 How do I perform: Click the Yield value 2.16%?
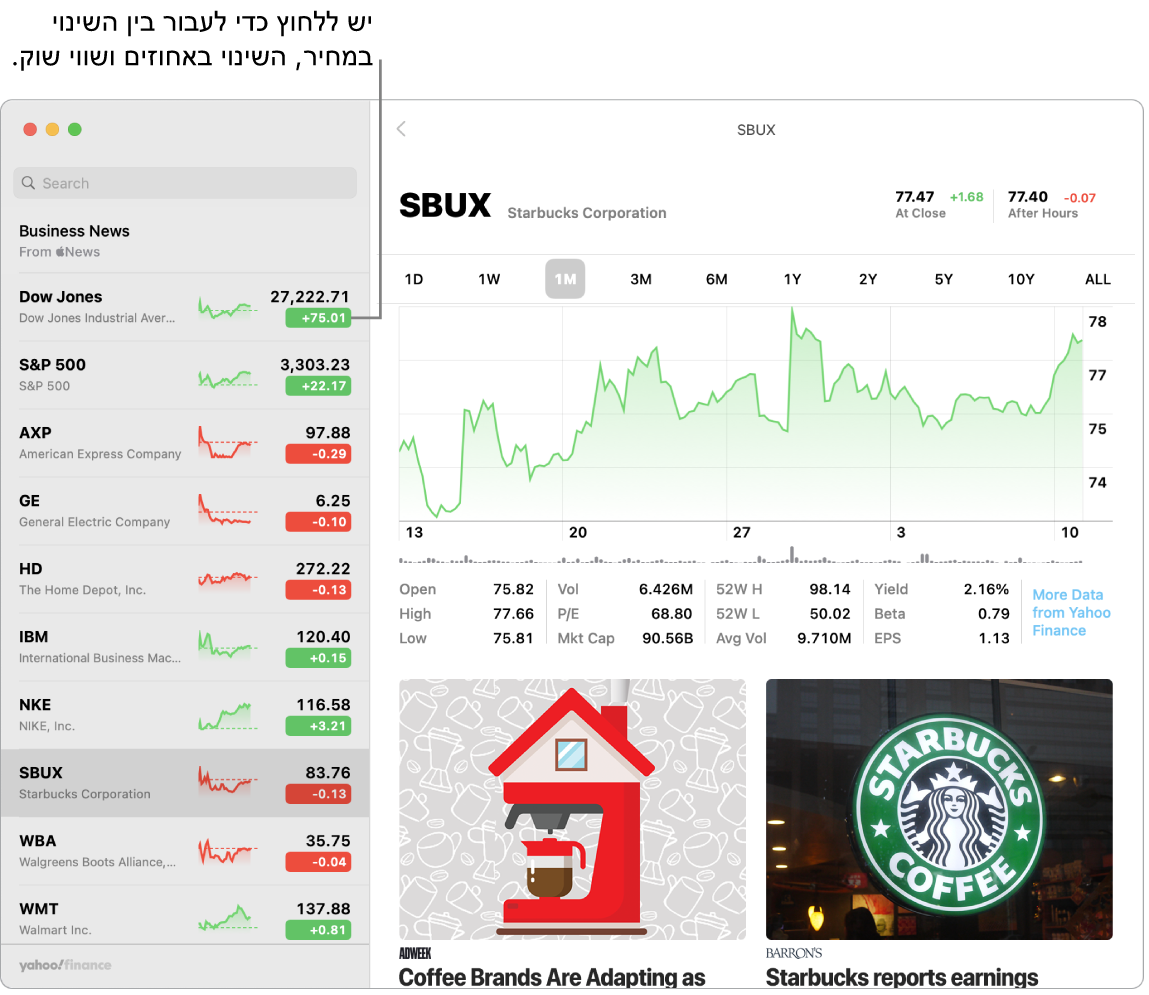pos(986,590)
